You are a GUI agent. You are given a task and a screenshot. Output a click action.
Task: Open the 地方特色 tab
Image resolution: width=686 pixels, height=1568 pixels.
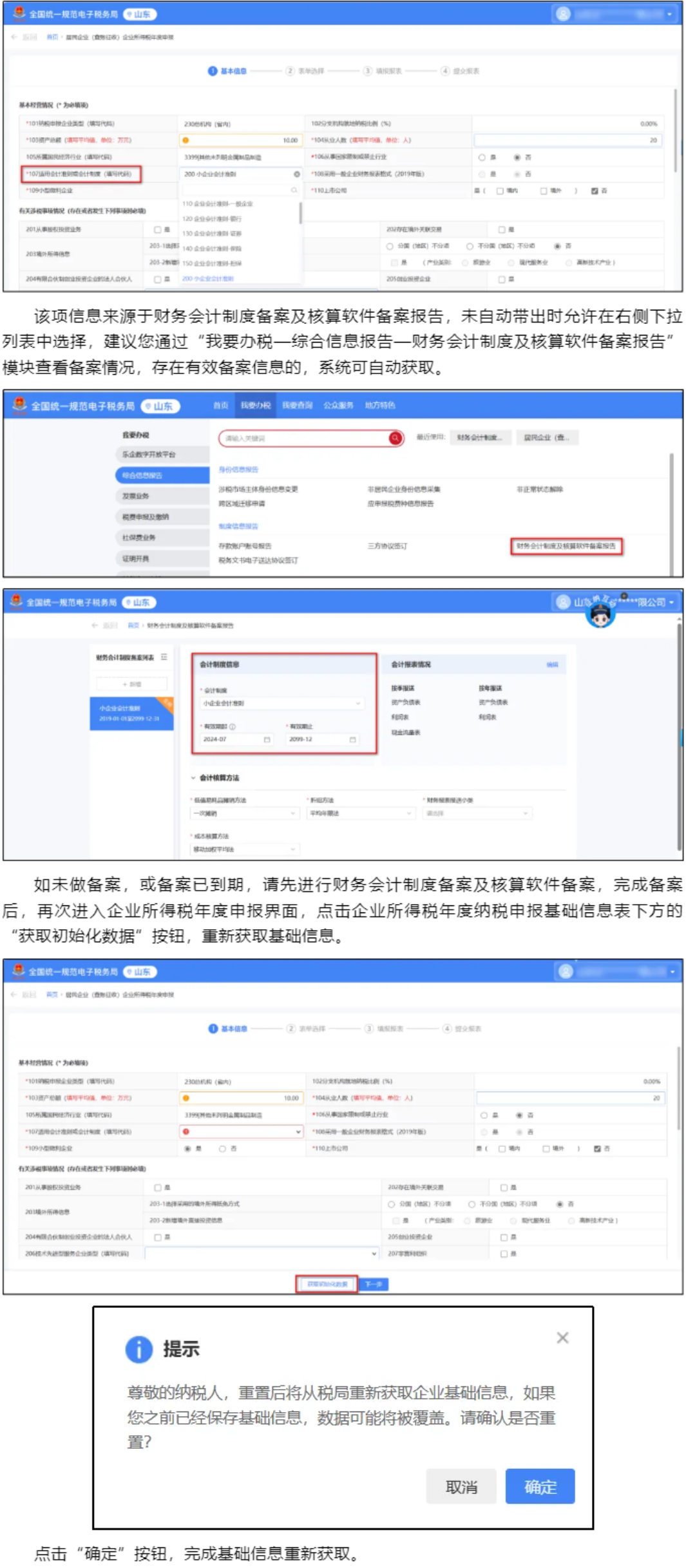[380, 405]
